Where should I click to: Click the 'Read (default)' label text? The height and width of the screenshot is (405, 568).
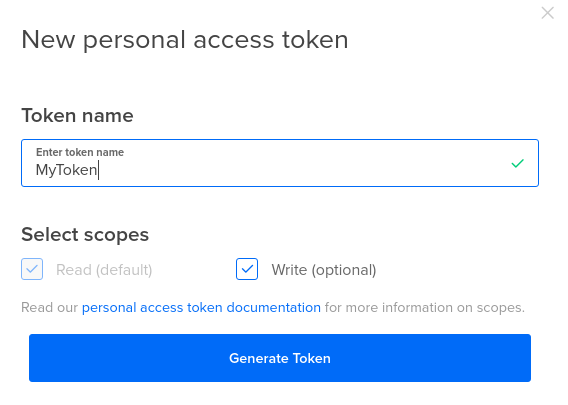(104, 270)
